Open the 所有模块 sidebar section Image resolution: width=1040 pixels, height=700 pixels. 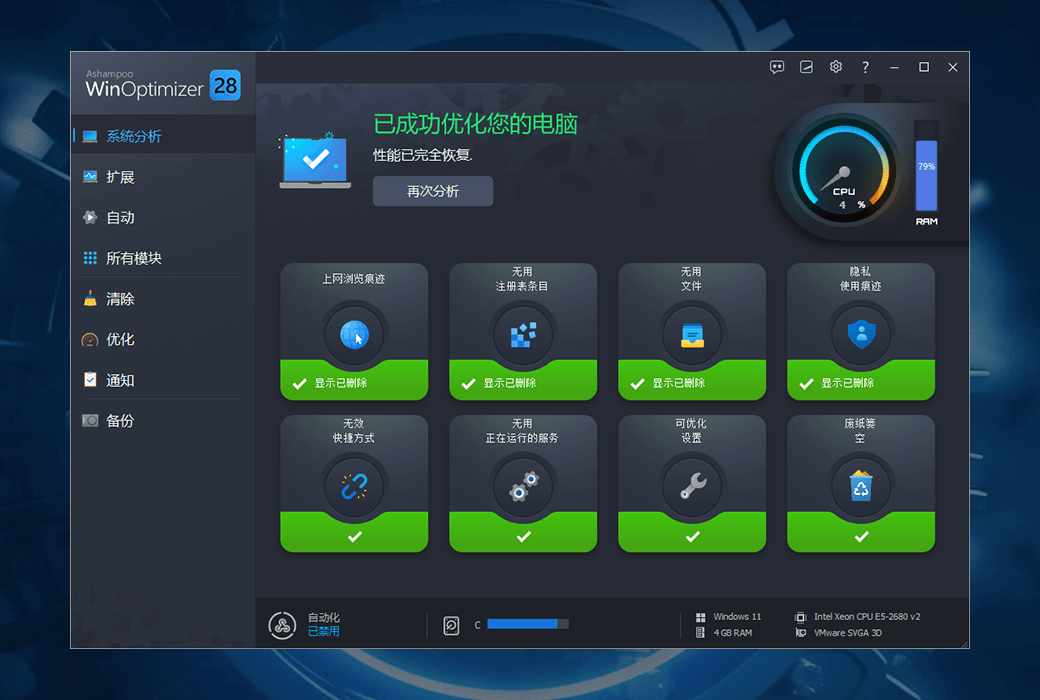pyautogui.click(x=163, y=258)
